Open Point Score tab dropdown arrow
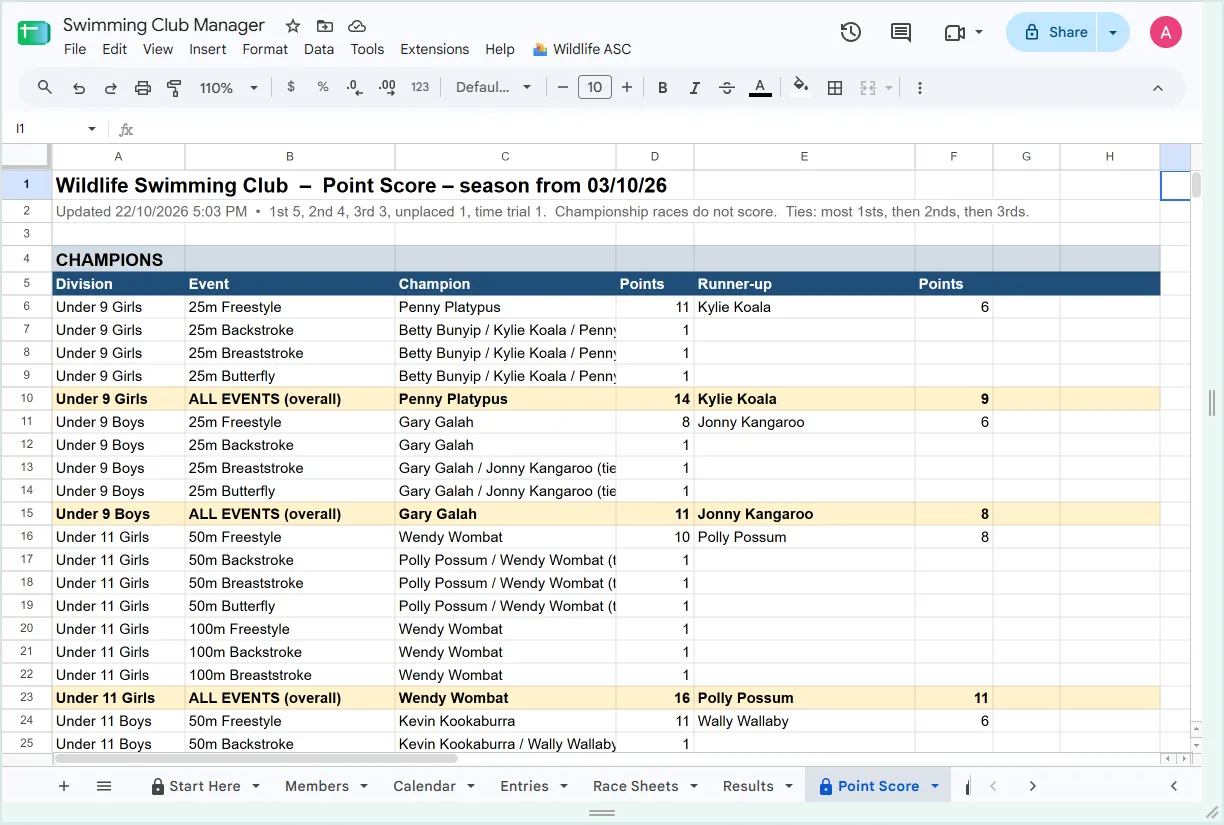Screen dimensions: 1224x825 [x=935, y=786]
